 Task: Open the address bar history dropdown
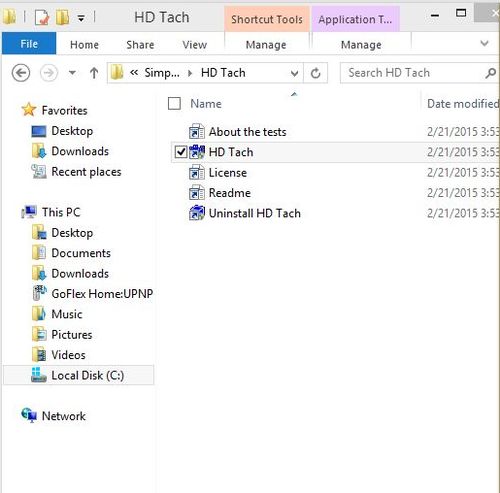[x=294, y=73]
